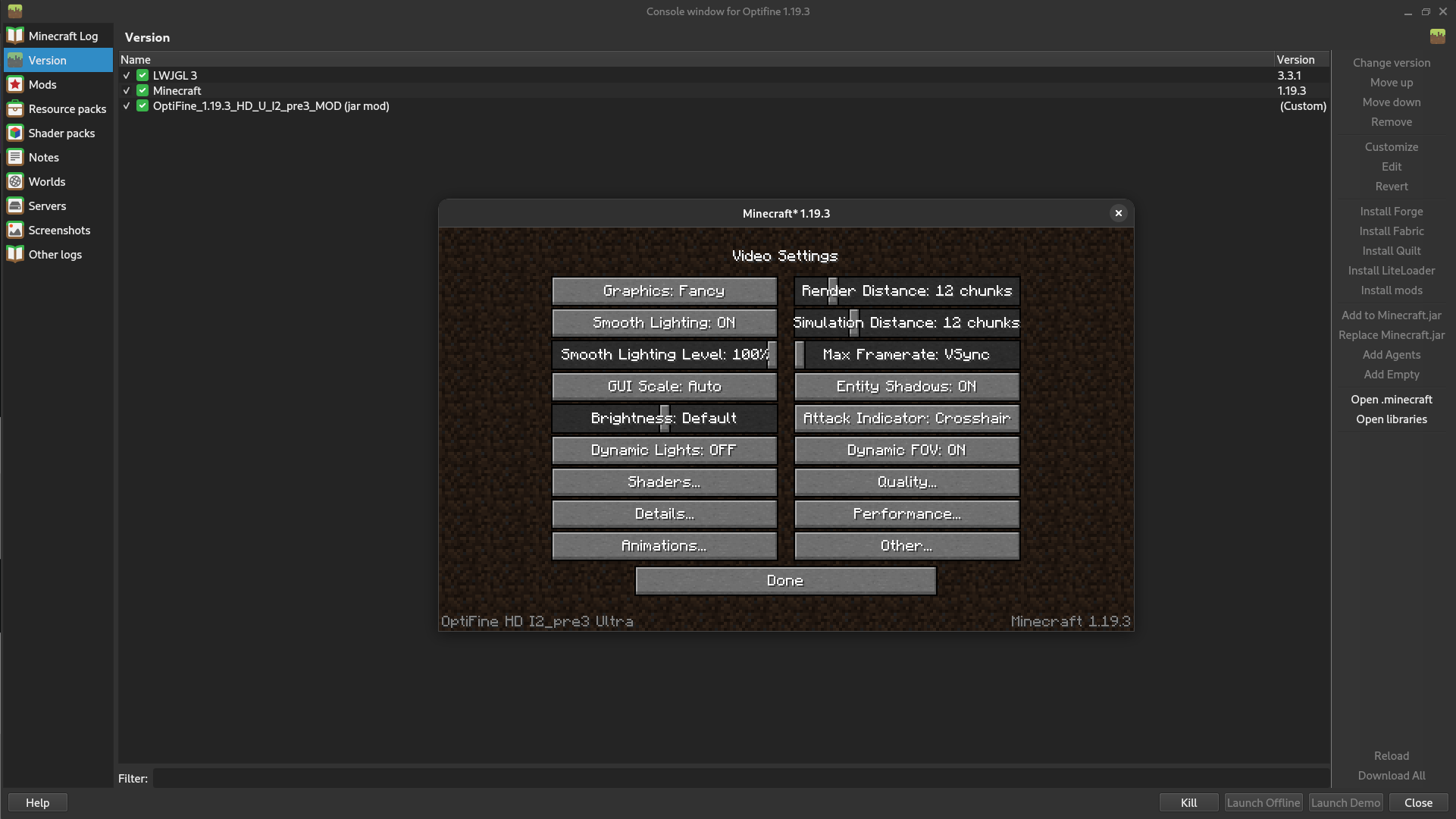Select the Shader packs icon in sidebar
This screenshot has width=1456, height=819.
pyautogui.click(x=15, y=133)
